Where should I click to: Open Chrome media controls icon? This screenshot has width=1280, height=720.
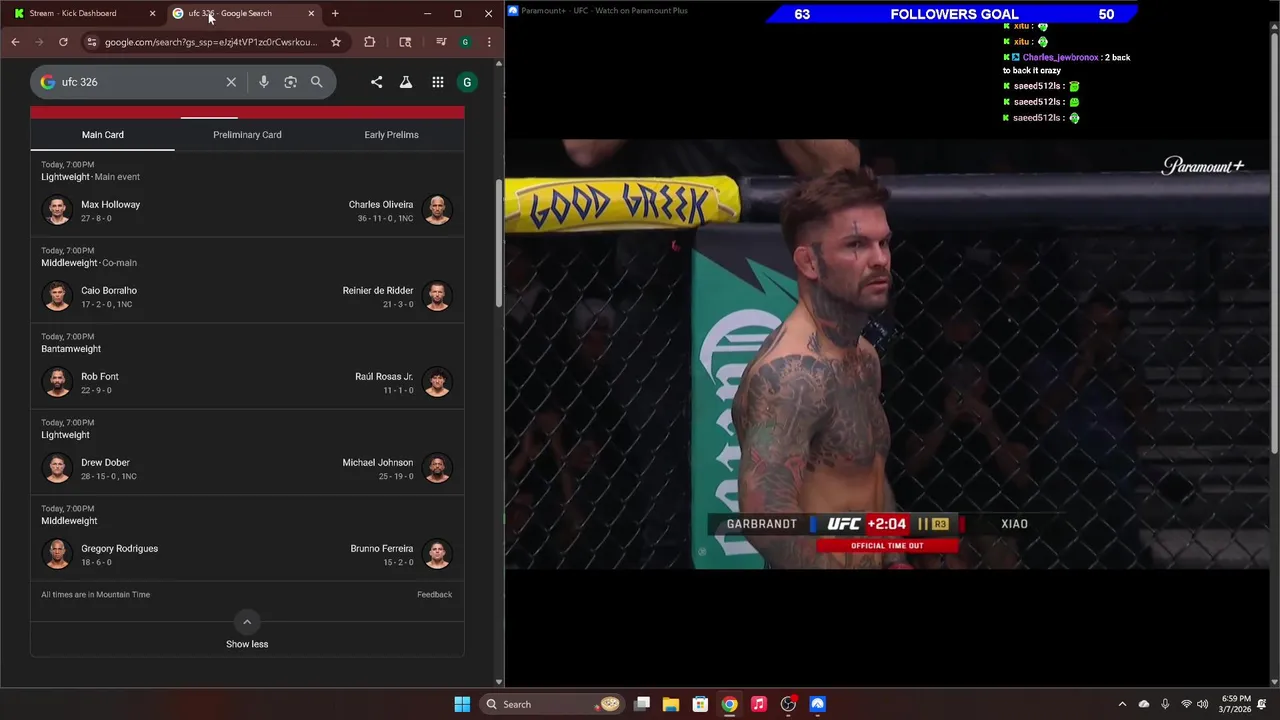tap(441, 42)
